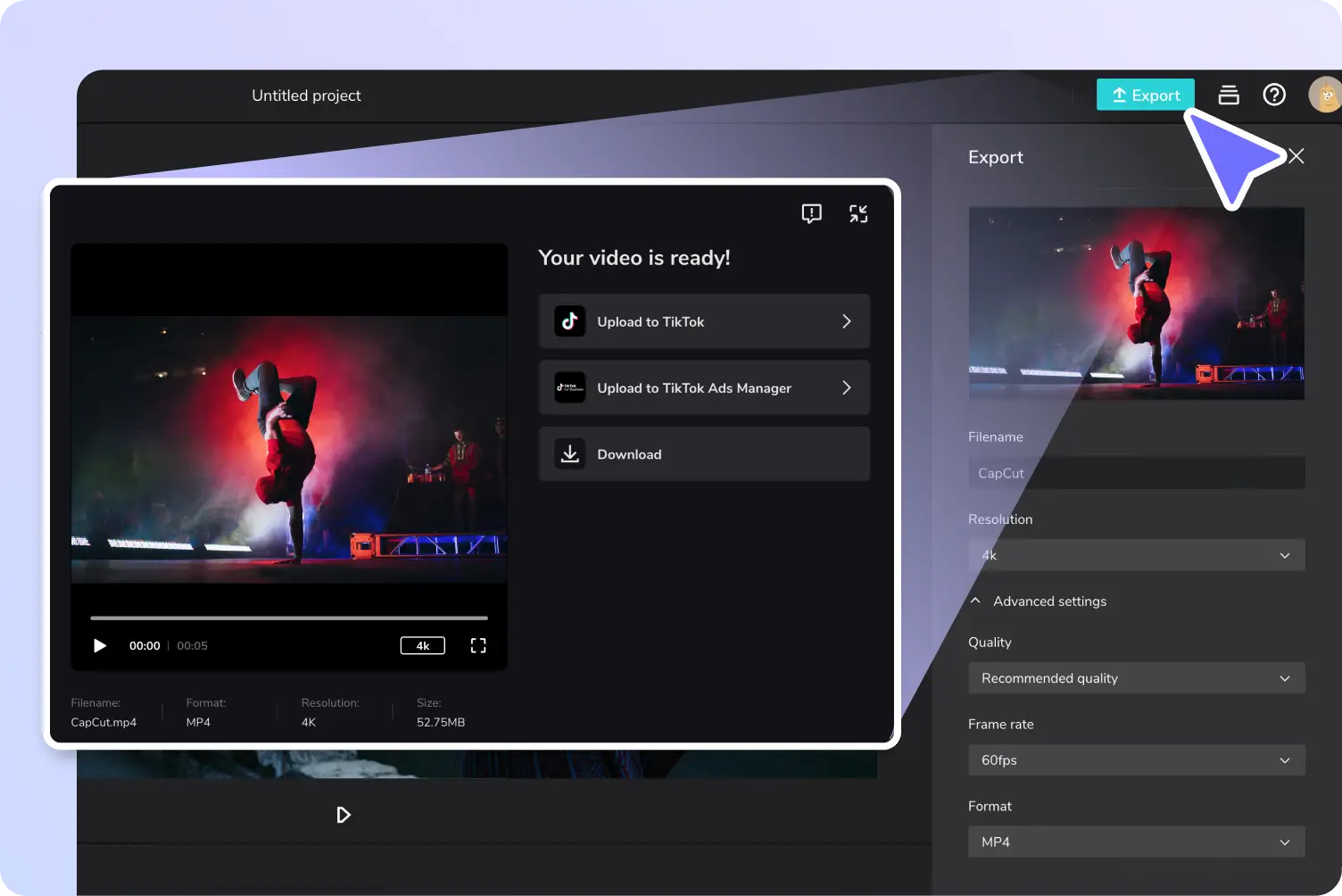
Task: Open the layers stack icon next to Export
Action: click(1229, 95)
